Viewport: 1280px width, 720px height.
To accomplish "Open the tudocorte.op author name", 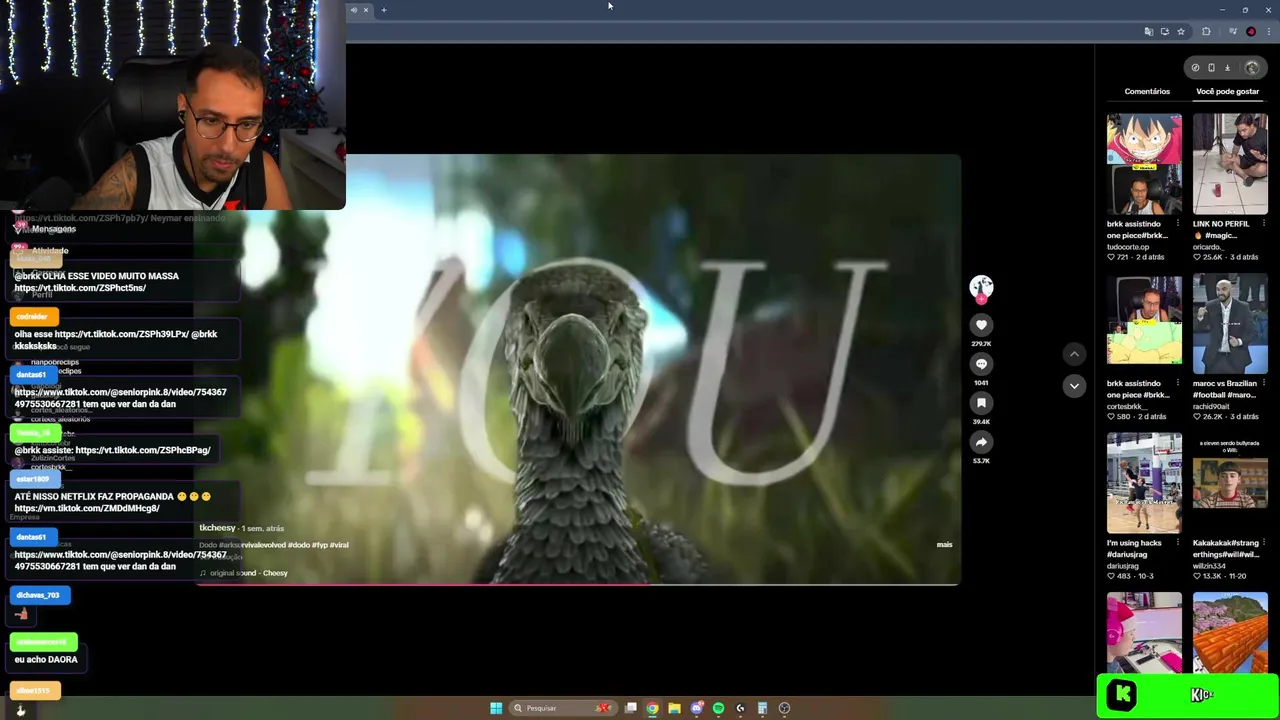I will 1128,247.
